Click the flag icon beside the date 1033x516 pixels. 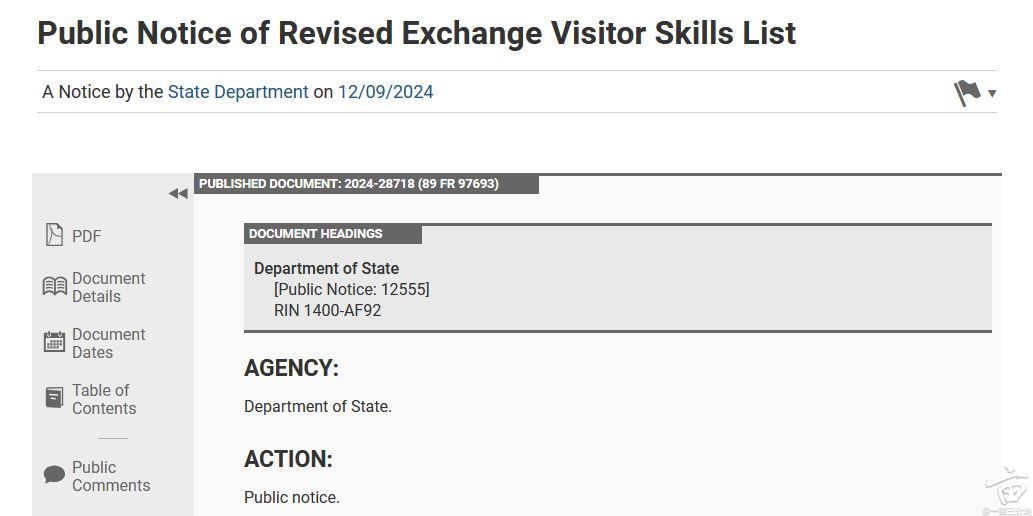(x=967, y=93)
